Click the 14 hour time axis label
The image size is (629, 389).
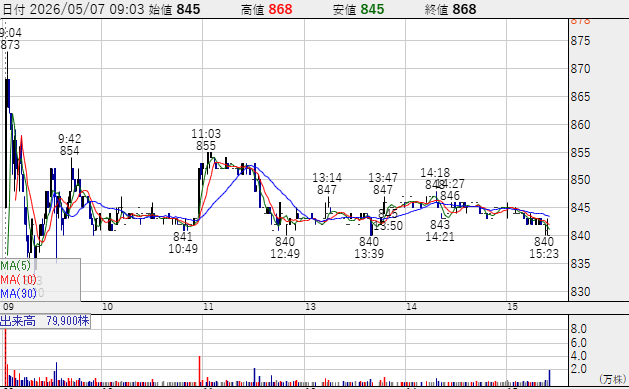(412, 307)
